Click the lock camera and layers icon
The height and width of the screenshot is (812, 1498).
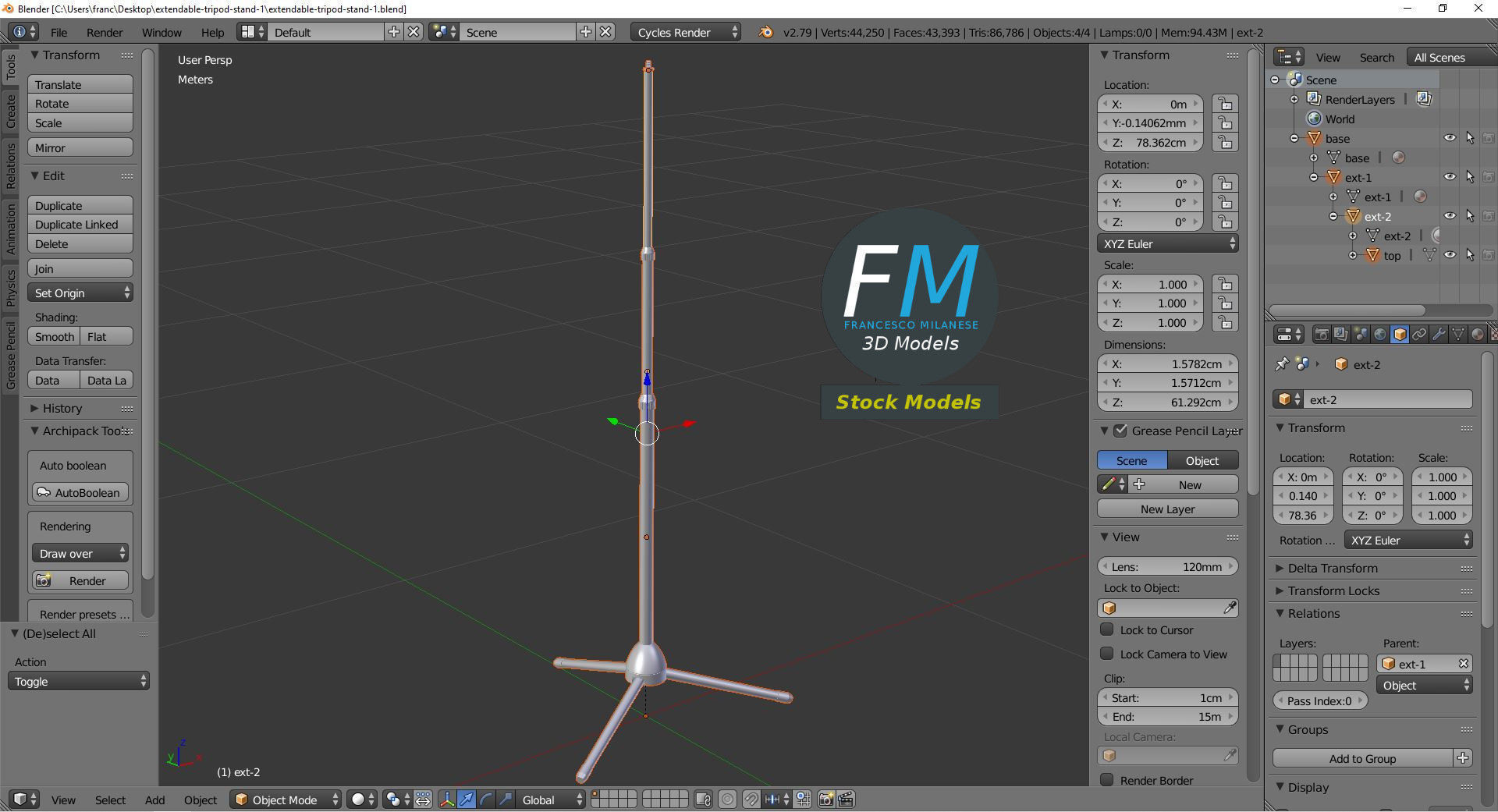[703, 800]
